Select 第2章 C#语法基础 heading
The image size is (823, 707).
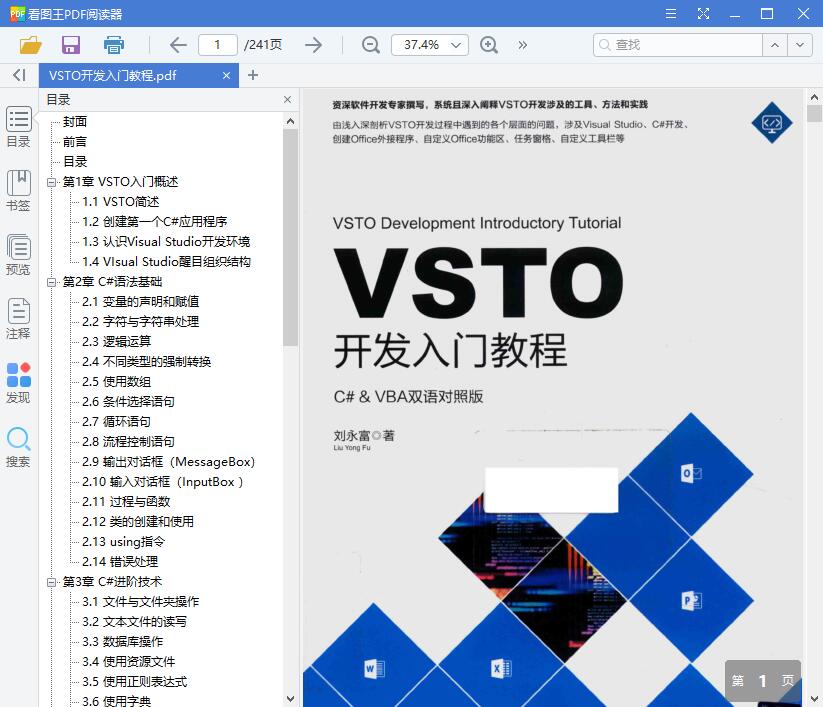(x=112, y=282)
